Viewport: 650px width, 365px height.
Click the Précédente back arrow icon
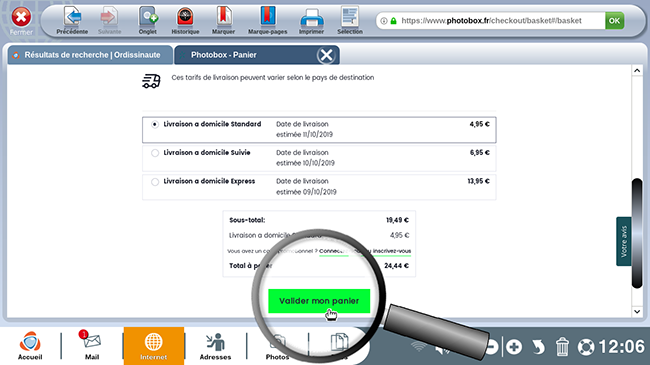73,17
